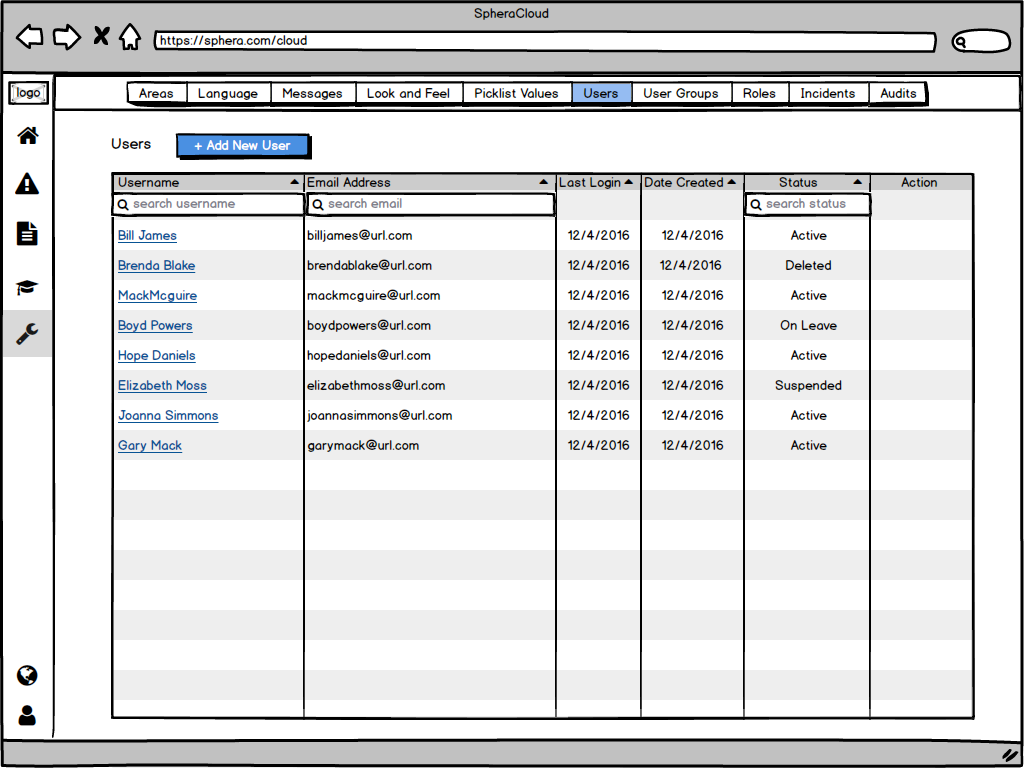Open Gary Mack user link
The width and height of the screenshot is (1024, 768).
pyautogui.click(x=150, y=446)
